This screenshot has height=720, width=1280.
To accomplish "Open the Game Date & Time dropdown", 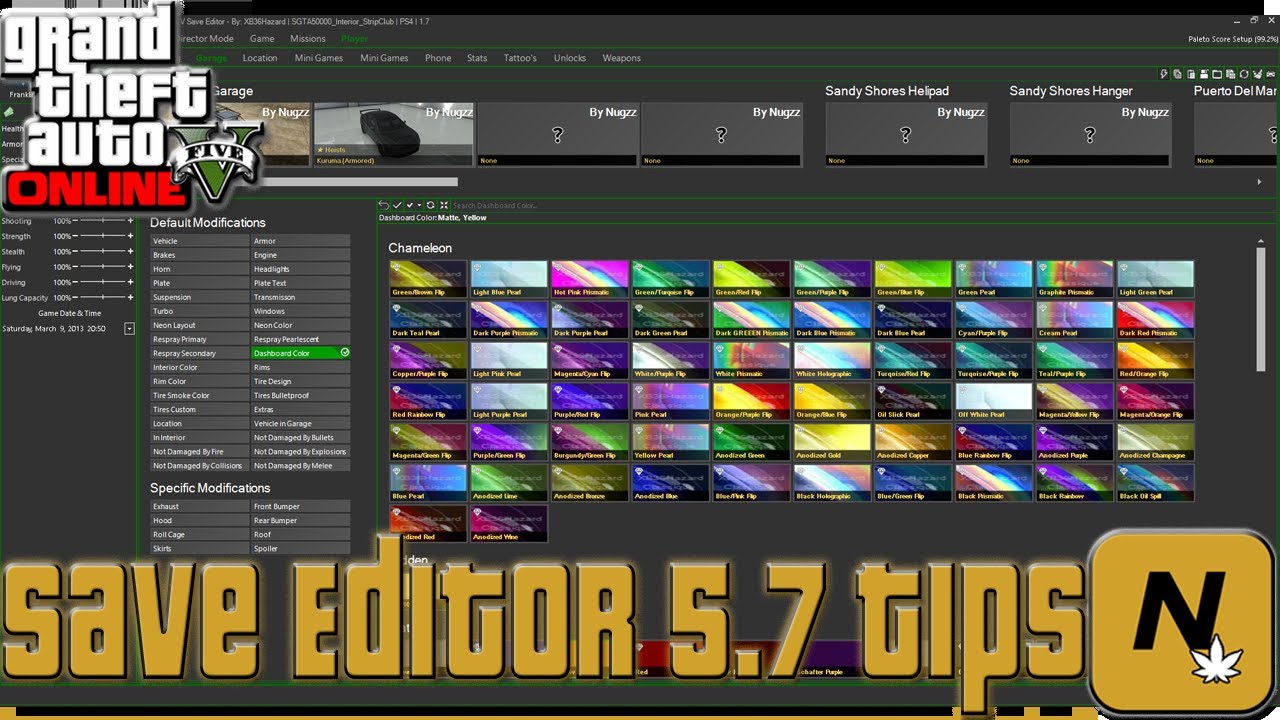I will point(129,329).
